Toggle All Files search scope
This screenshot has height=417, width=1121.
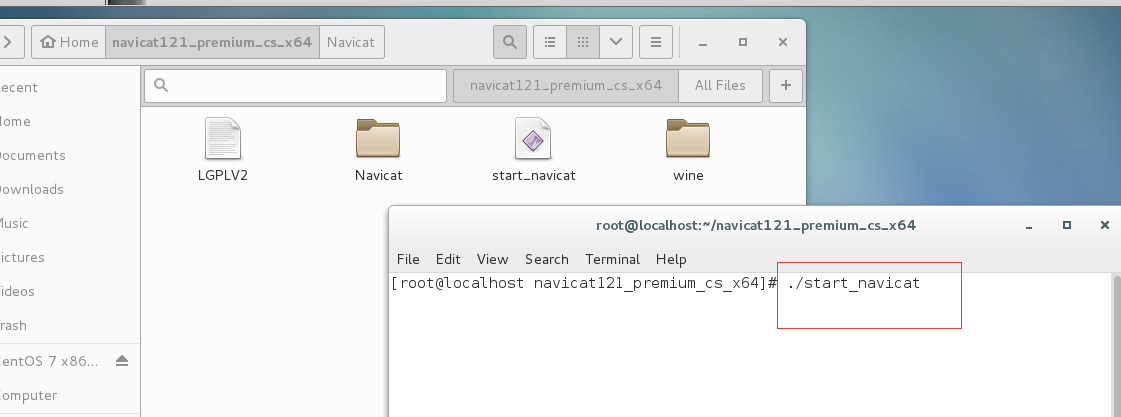tap(720, 86)
